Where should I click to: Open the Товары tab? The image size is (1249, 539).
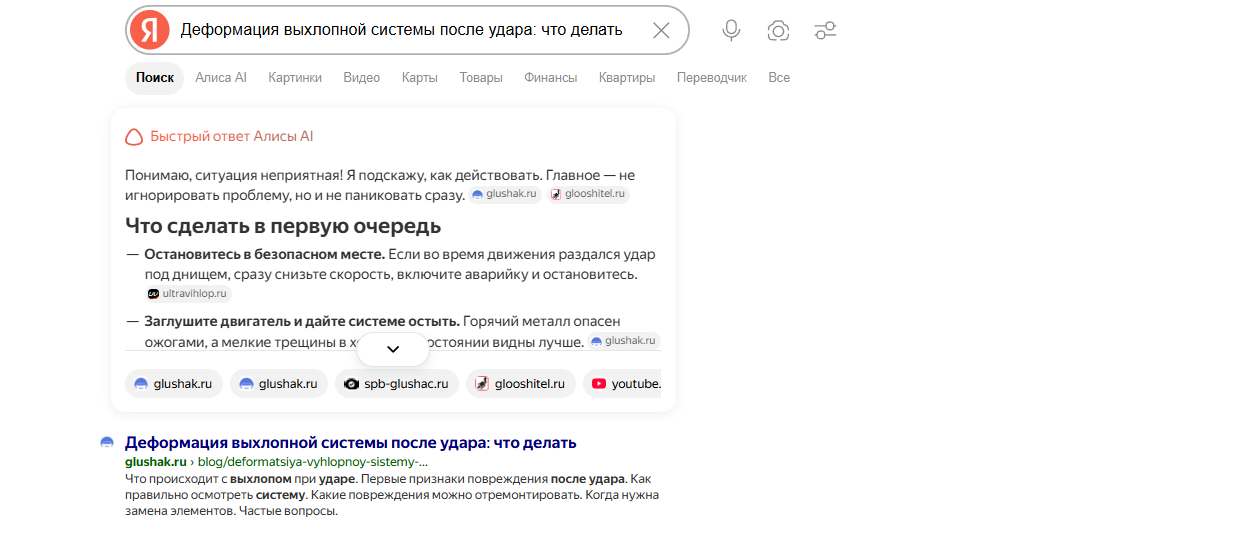(x=481, y=78)
